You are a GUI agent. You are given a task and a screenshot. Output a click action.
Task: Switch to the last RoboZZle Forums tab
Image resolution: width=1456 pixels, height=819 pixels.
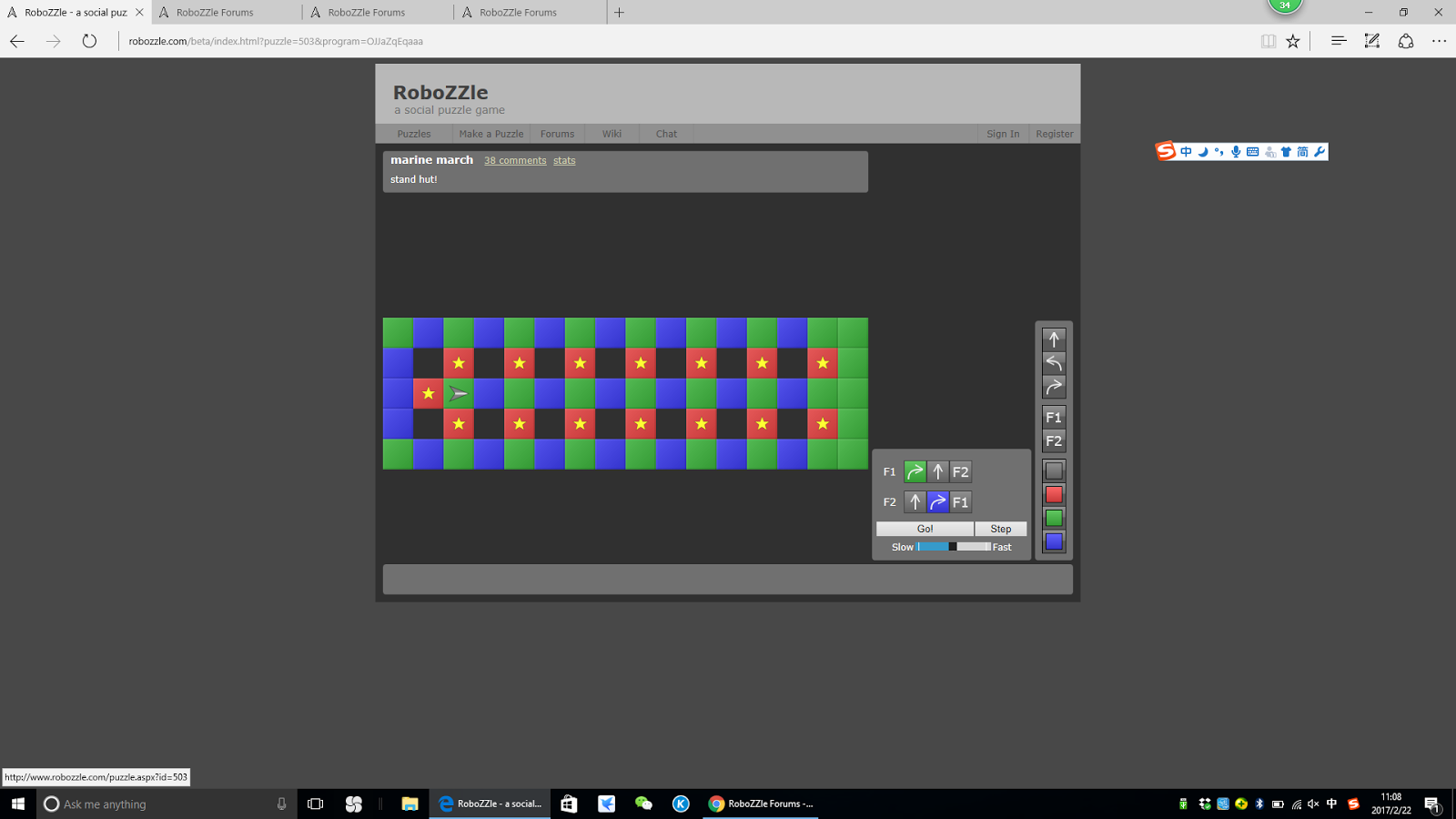point(531,13)
